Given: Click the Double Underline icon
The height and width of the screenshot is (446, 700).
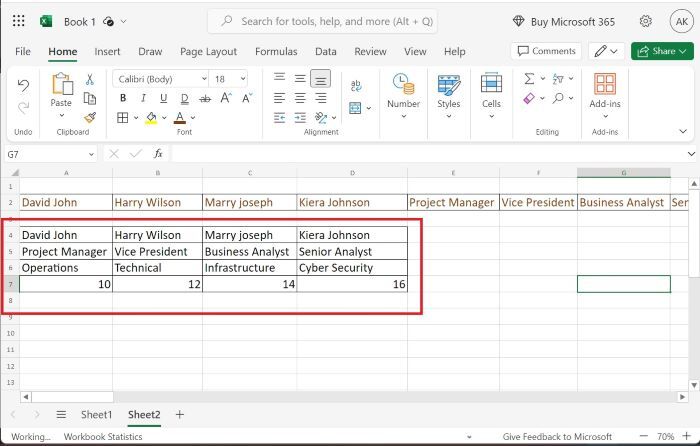Looking at the screenshot, I should [184, 98].
